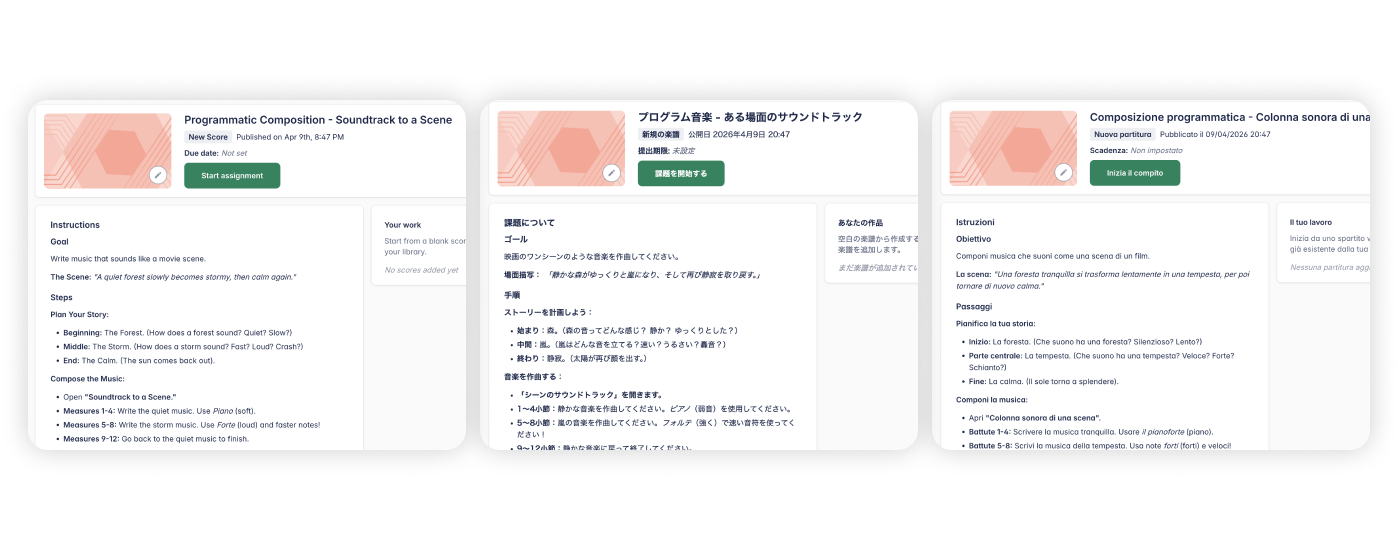This screenshot has width=1400, height=560.
Task: Select the New Score badge
Action: (x=208, y=137)
